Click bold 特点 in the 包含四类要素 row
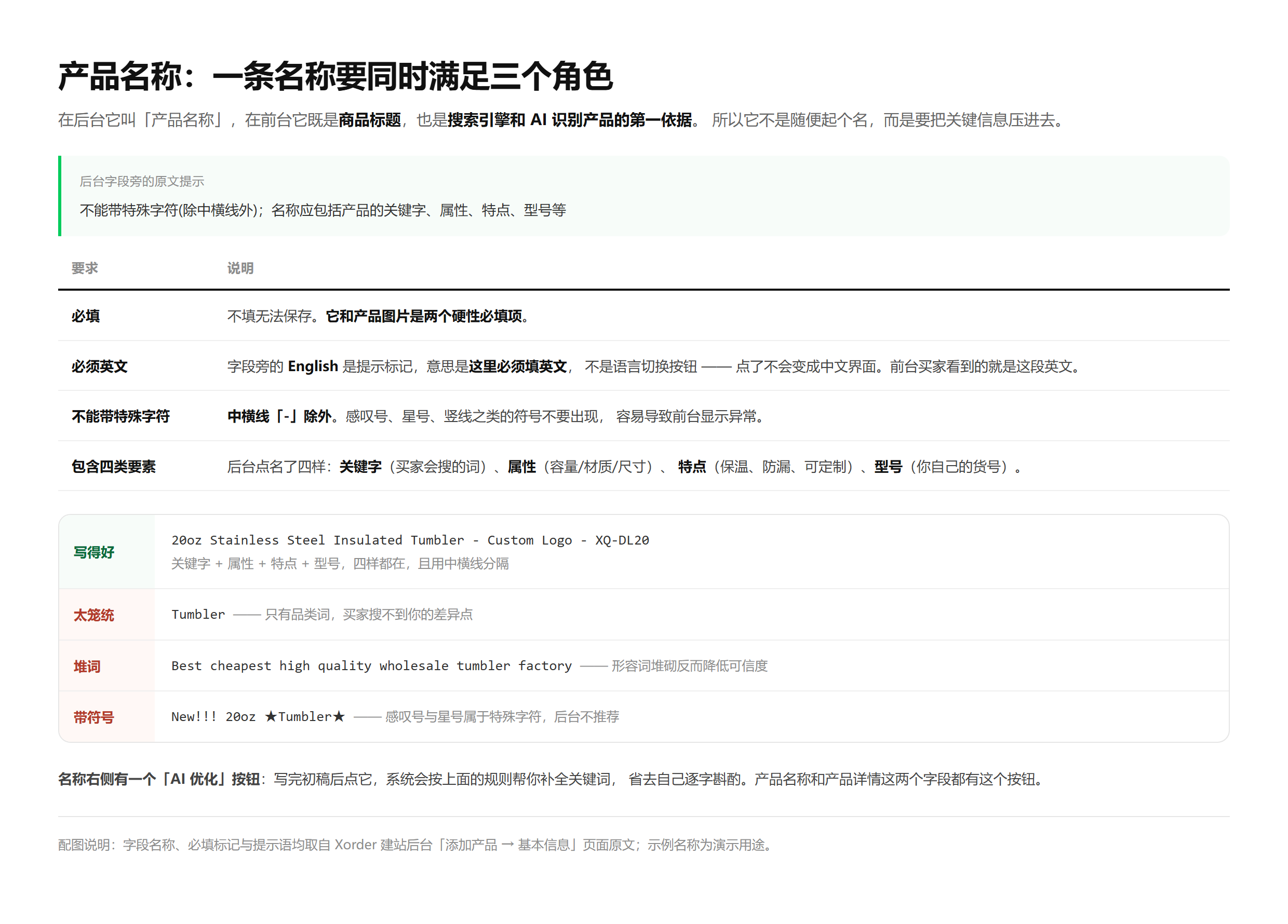The height and width of the screenshot is (924, 1288). (x=692, y=467)
